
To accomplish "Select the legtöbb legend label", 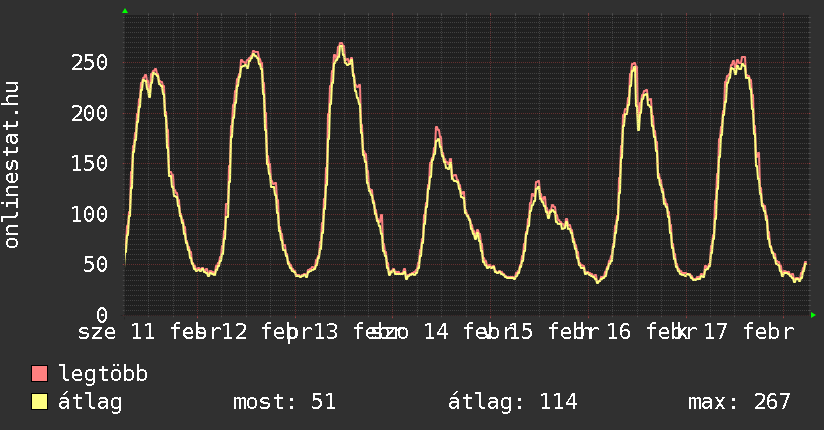I will (103, 374).
